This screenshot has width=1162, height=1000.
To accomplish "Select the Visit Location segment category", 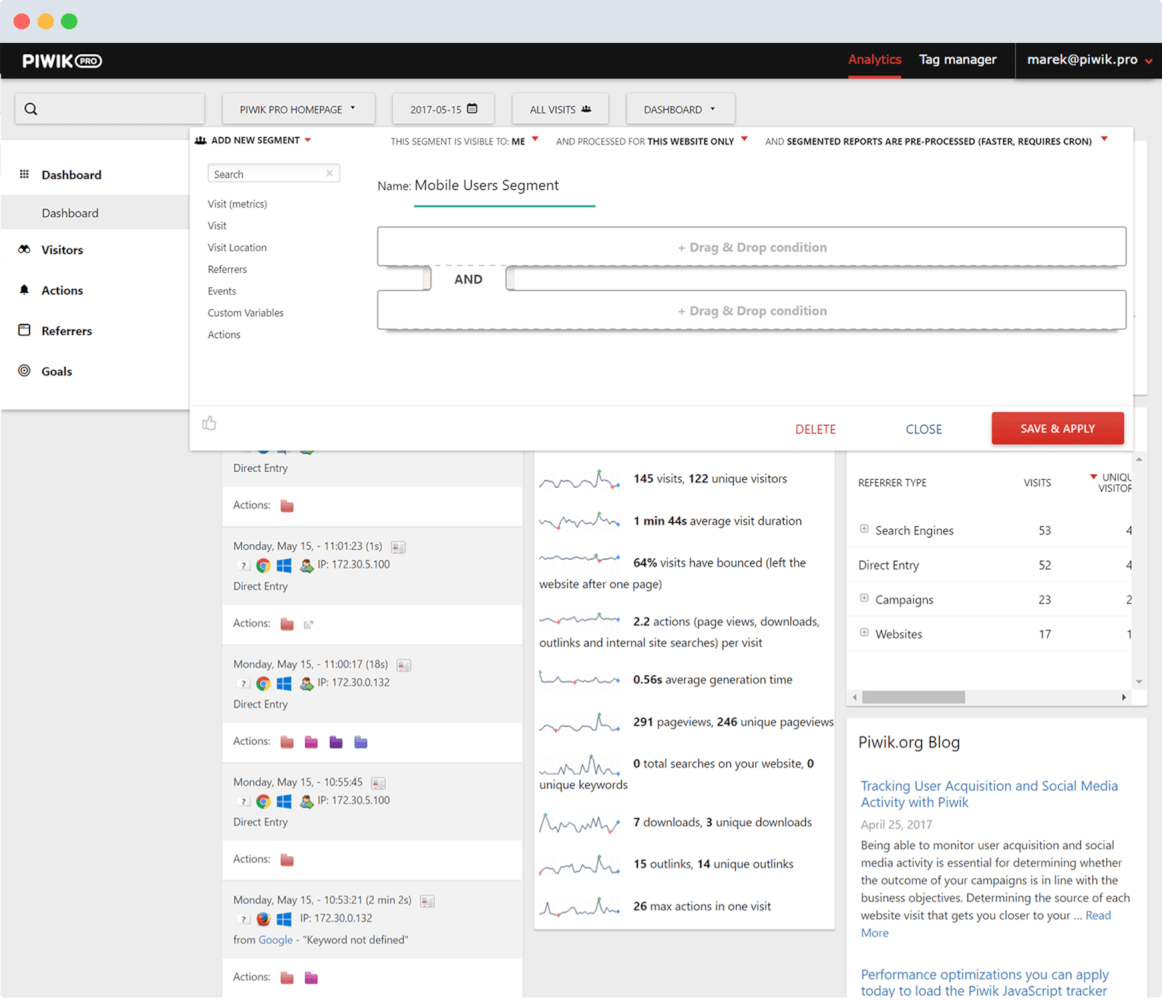I will (237, 248).
